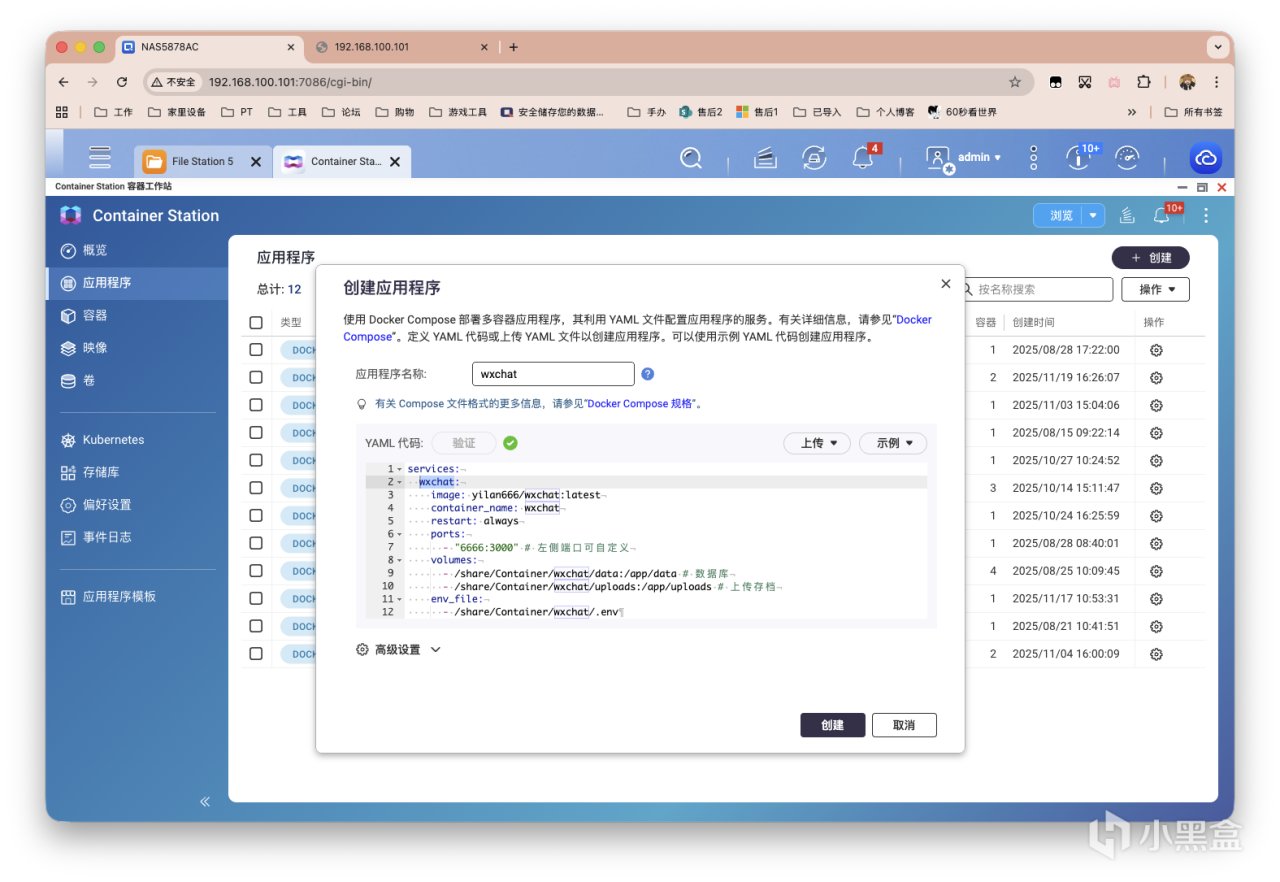This screenshot has height=882, width=1280.
Task: Open gear actions for row created 2025/10/14 15:11:47
Action: [1156, 488]
